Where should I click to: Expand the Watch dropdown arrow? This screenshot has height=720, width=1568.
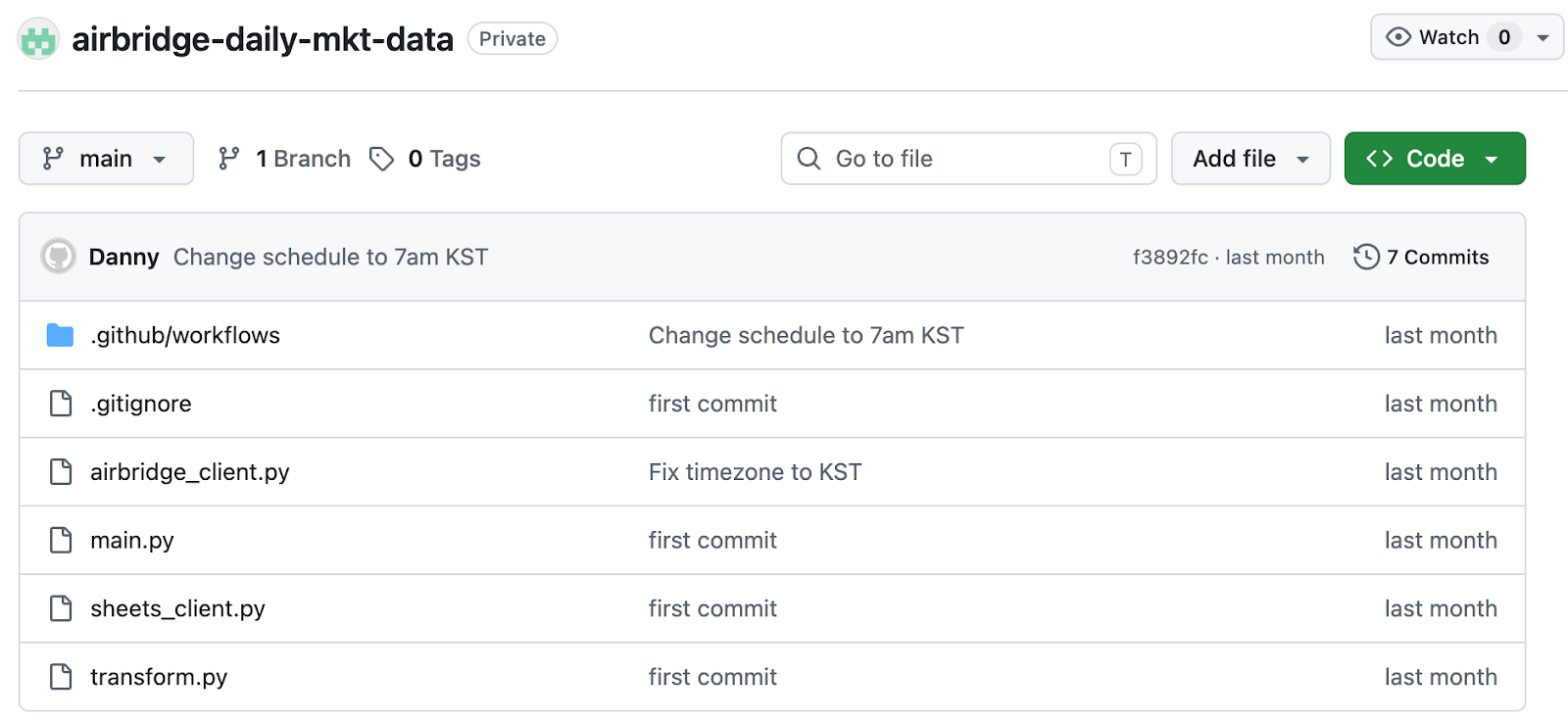pos(1543,38)
